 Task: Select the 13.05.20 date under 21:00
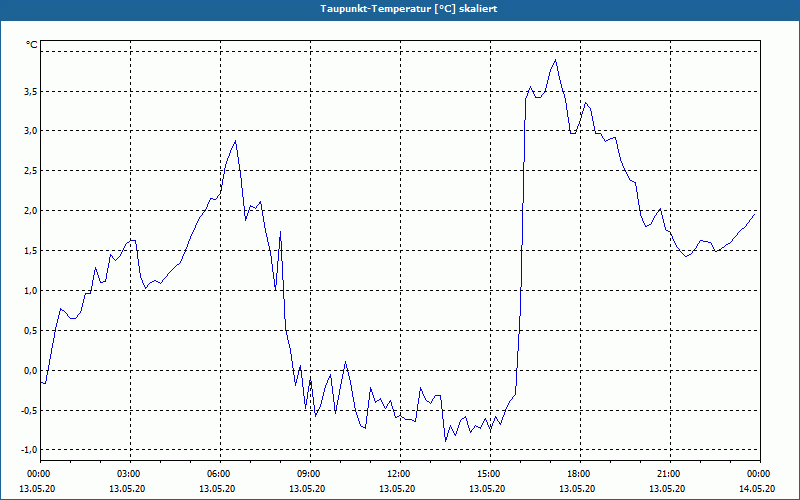[668, 488]
